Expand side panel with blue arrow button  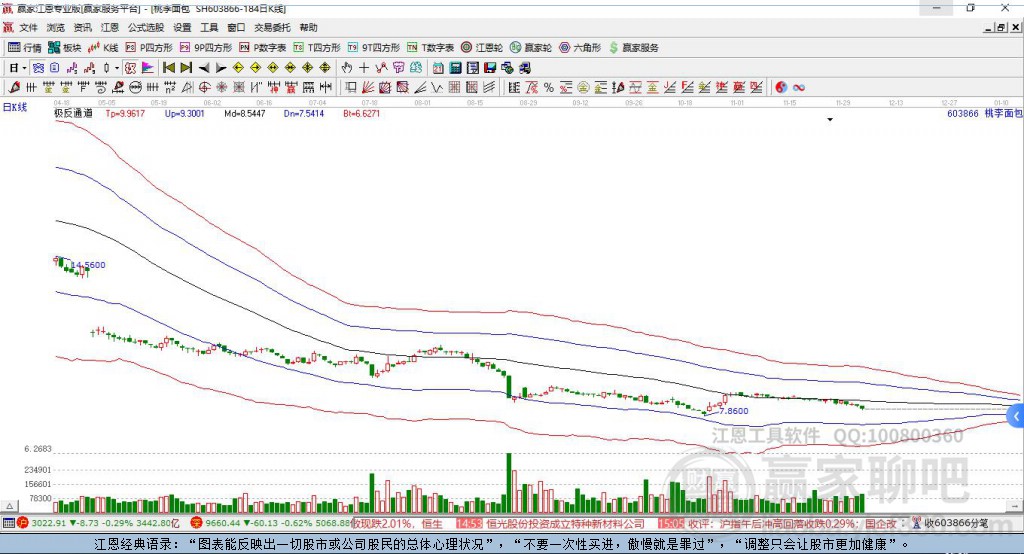1016,416
